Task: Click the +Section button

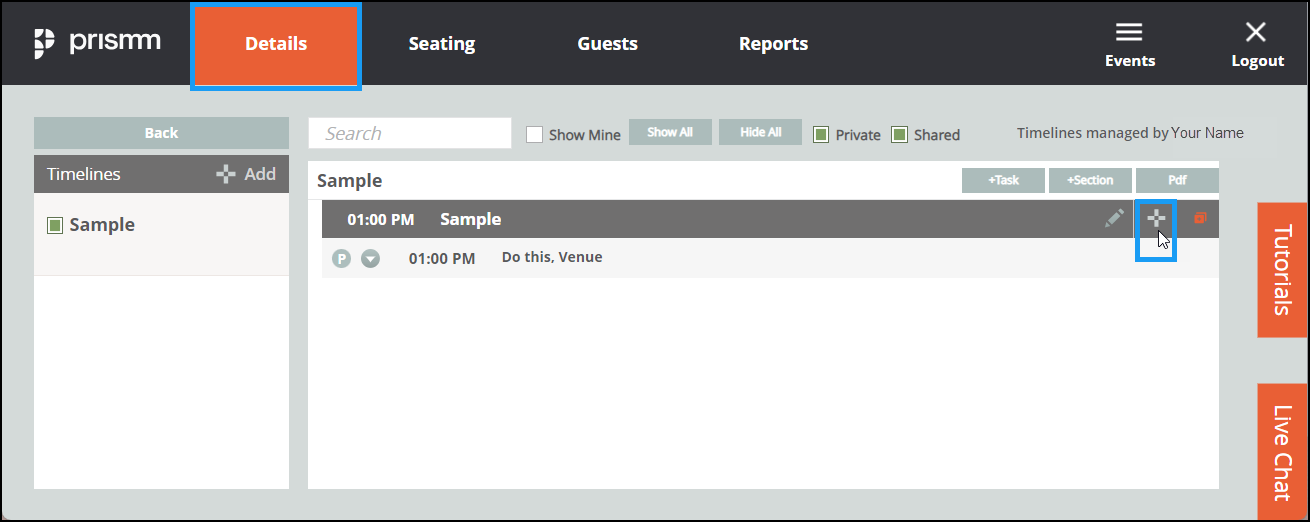Action: [x=1090, y=180]
